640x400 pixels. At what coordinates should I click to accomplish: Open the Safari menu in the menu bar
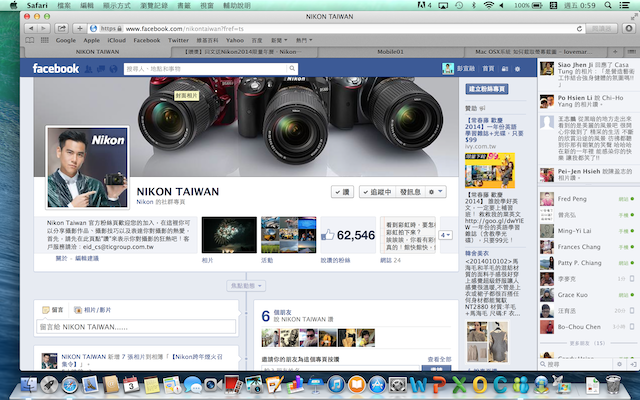coord(37,5)
